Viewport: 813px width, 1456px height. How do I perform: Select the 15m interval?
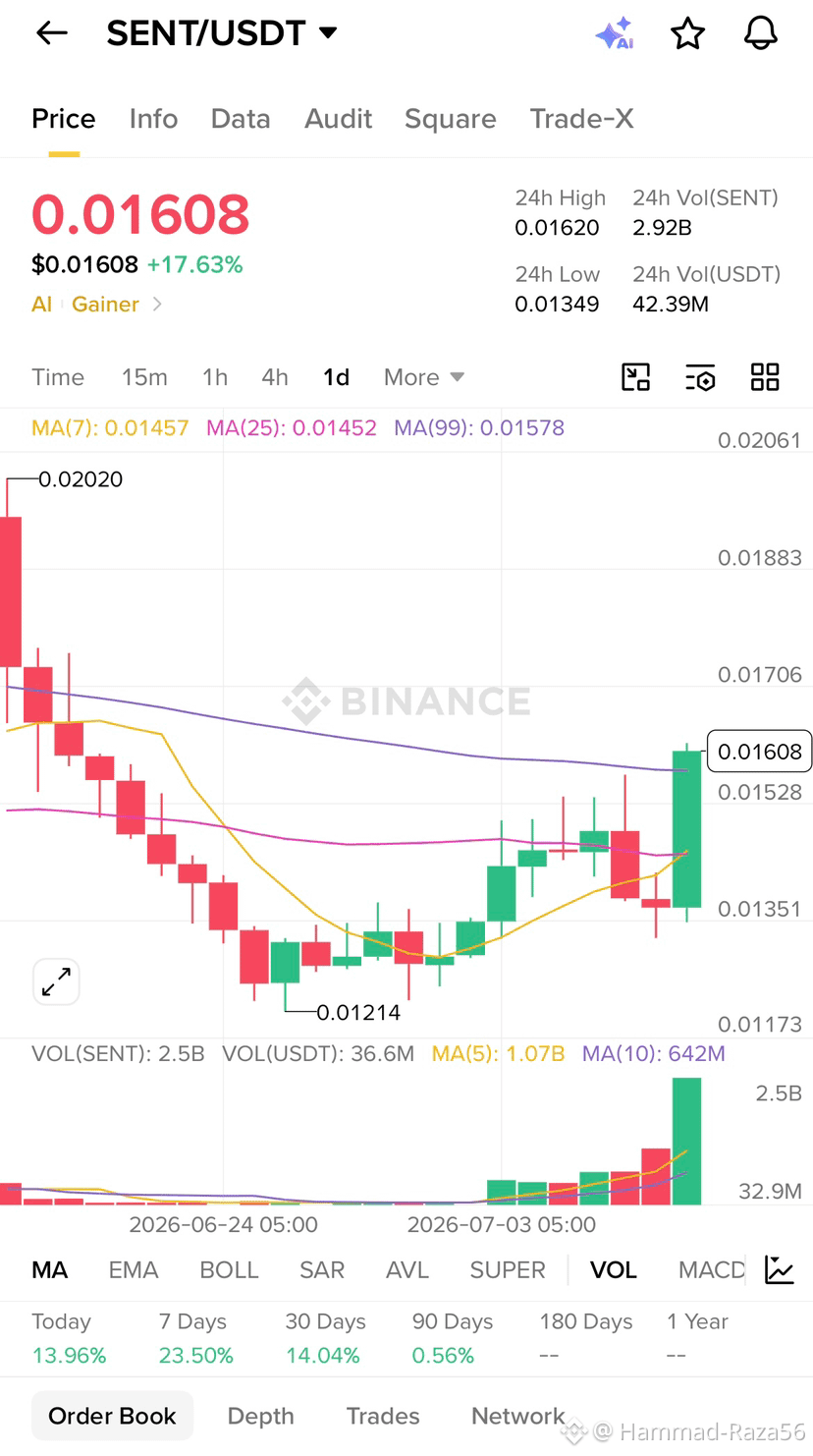coord(144,377)
